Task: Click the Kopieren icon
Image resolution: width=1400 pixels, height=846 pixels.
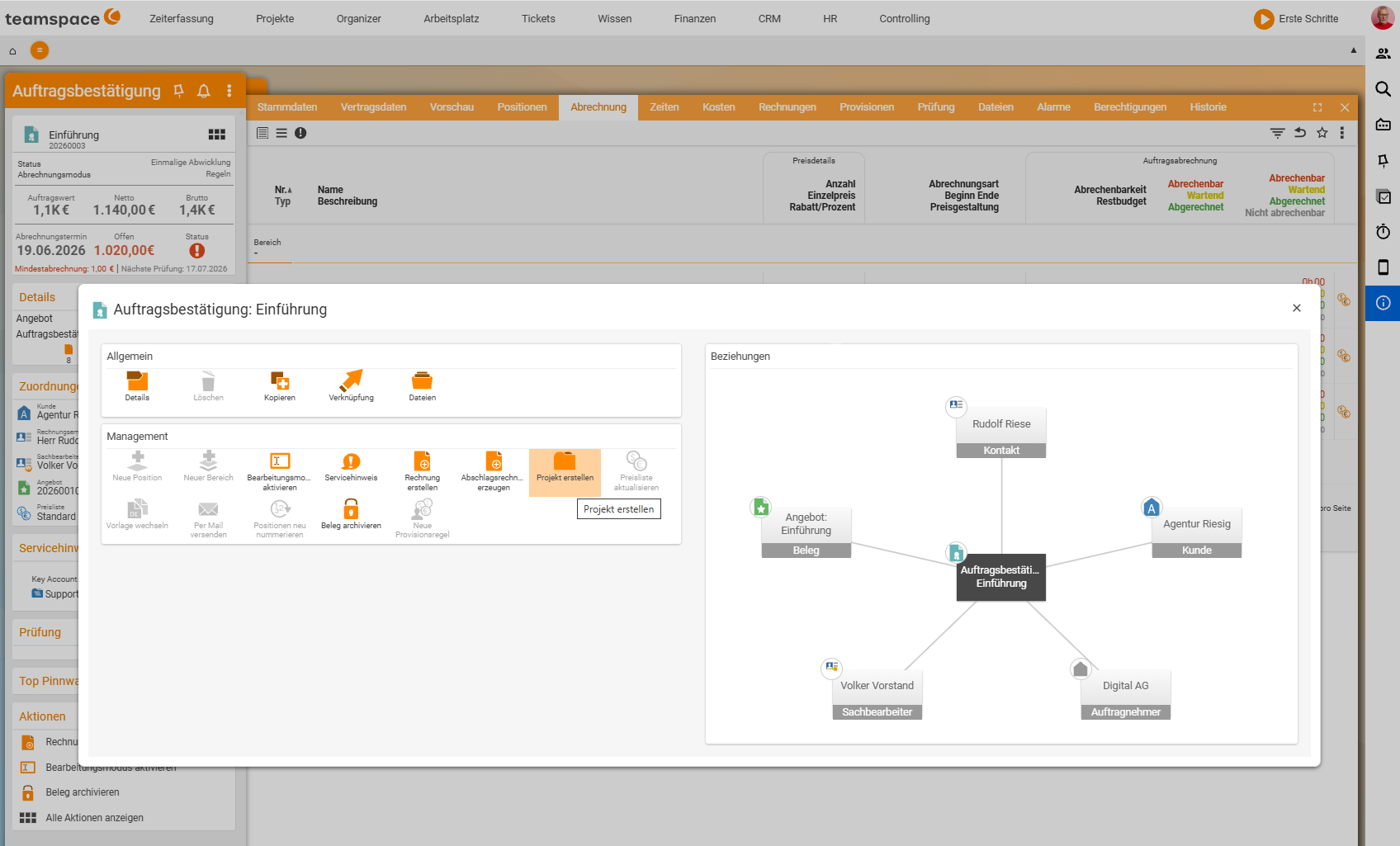Action: coord(280,386)
